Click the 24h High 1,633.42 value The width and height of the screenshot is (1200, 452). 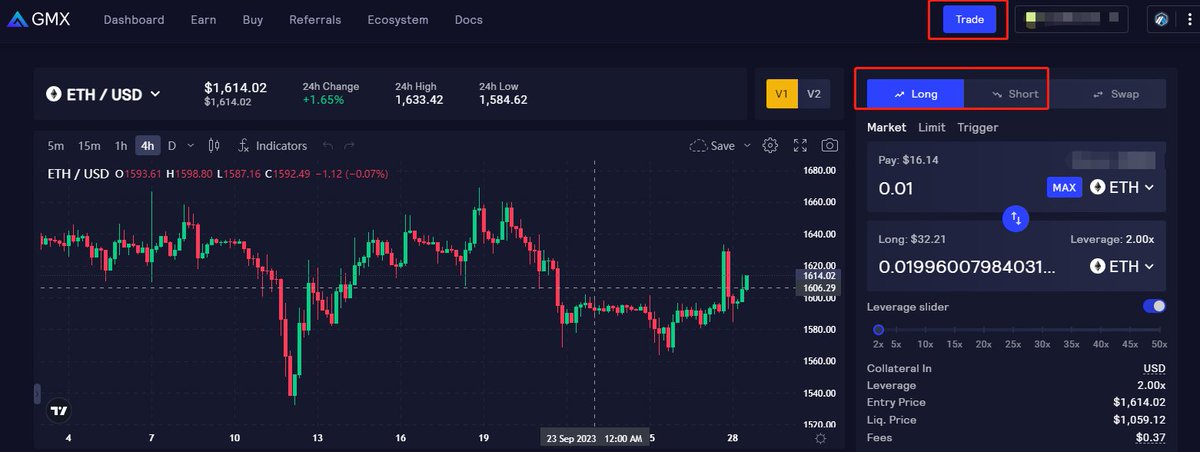[x=419, y=101]
